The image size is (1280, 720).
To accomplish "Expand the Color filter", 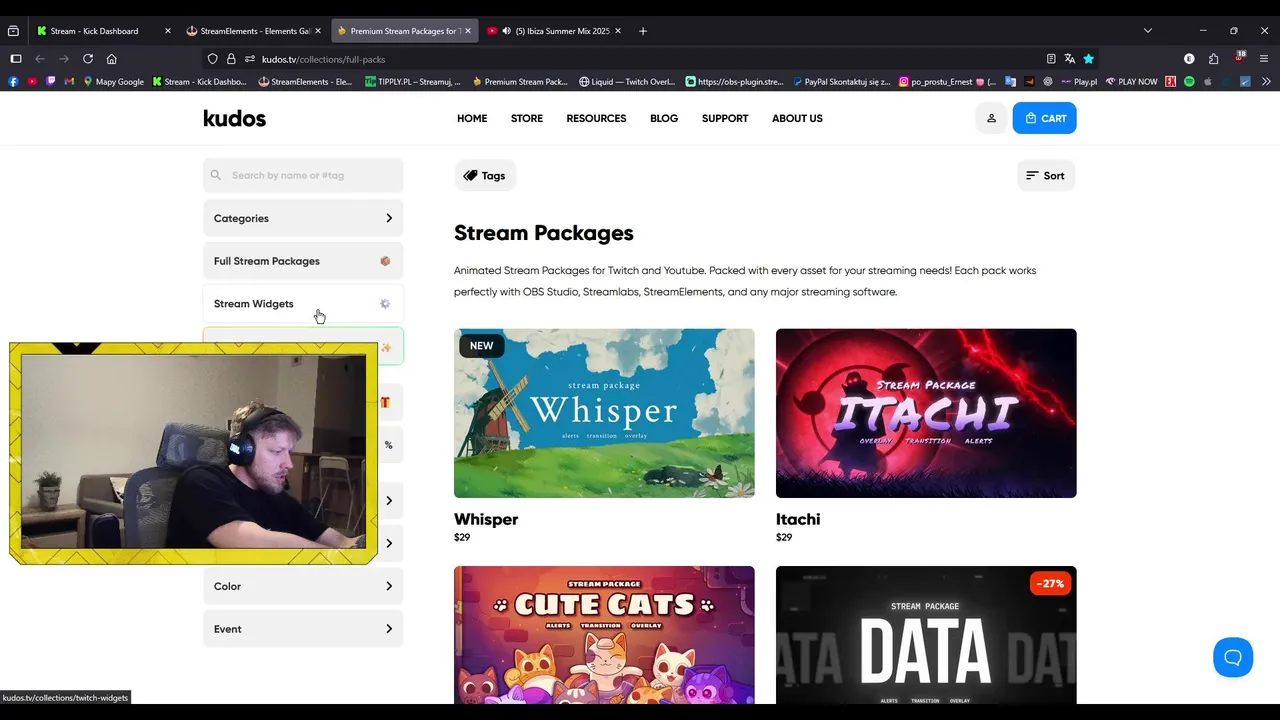I will tap(303, 586).
